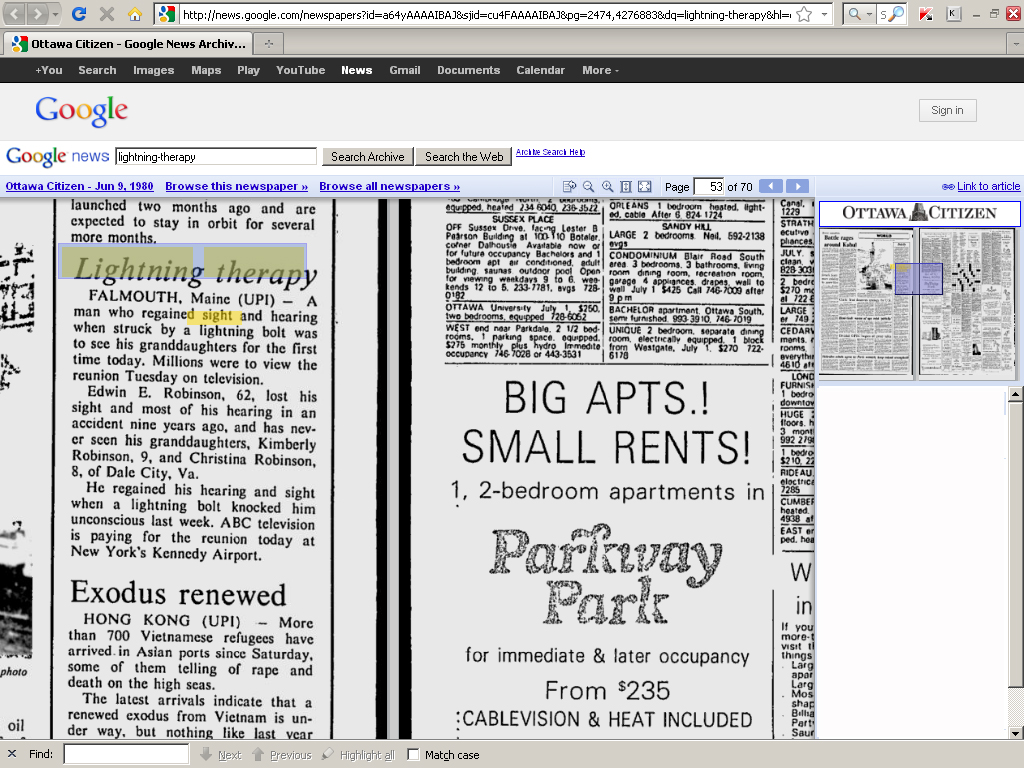1024x768 pixels.
Task: Zoom out of the newspaper page
Action: [x=588, y=186]
